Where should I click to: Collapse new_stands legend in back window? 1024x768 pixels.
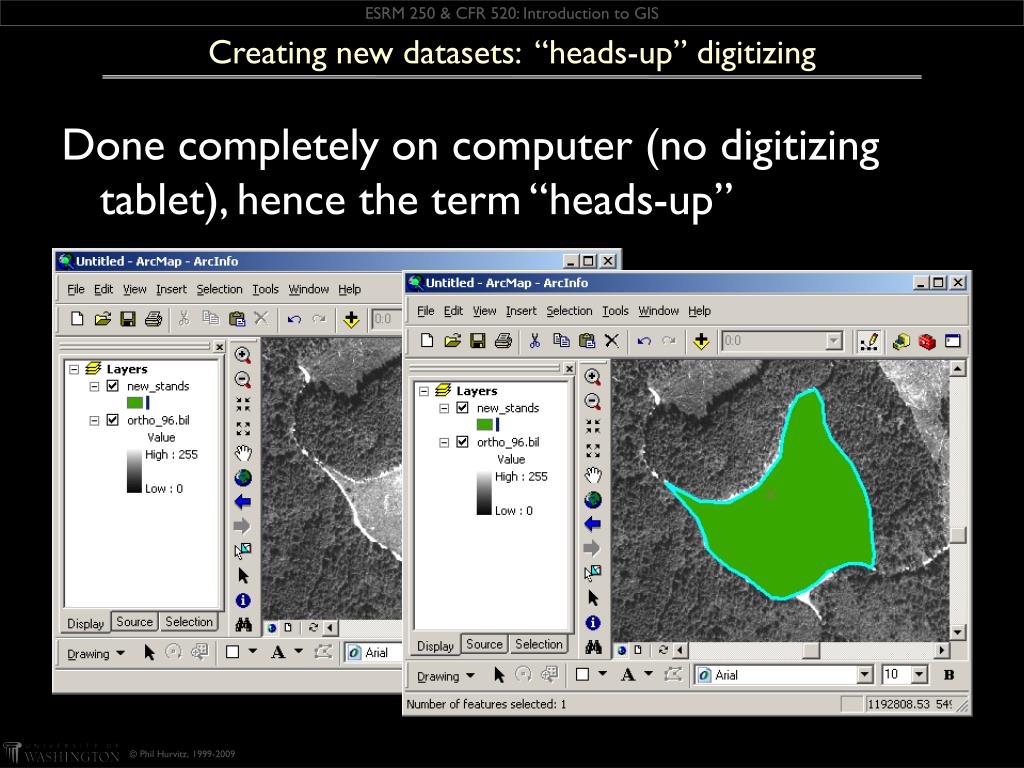tap(94, 386)
